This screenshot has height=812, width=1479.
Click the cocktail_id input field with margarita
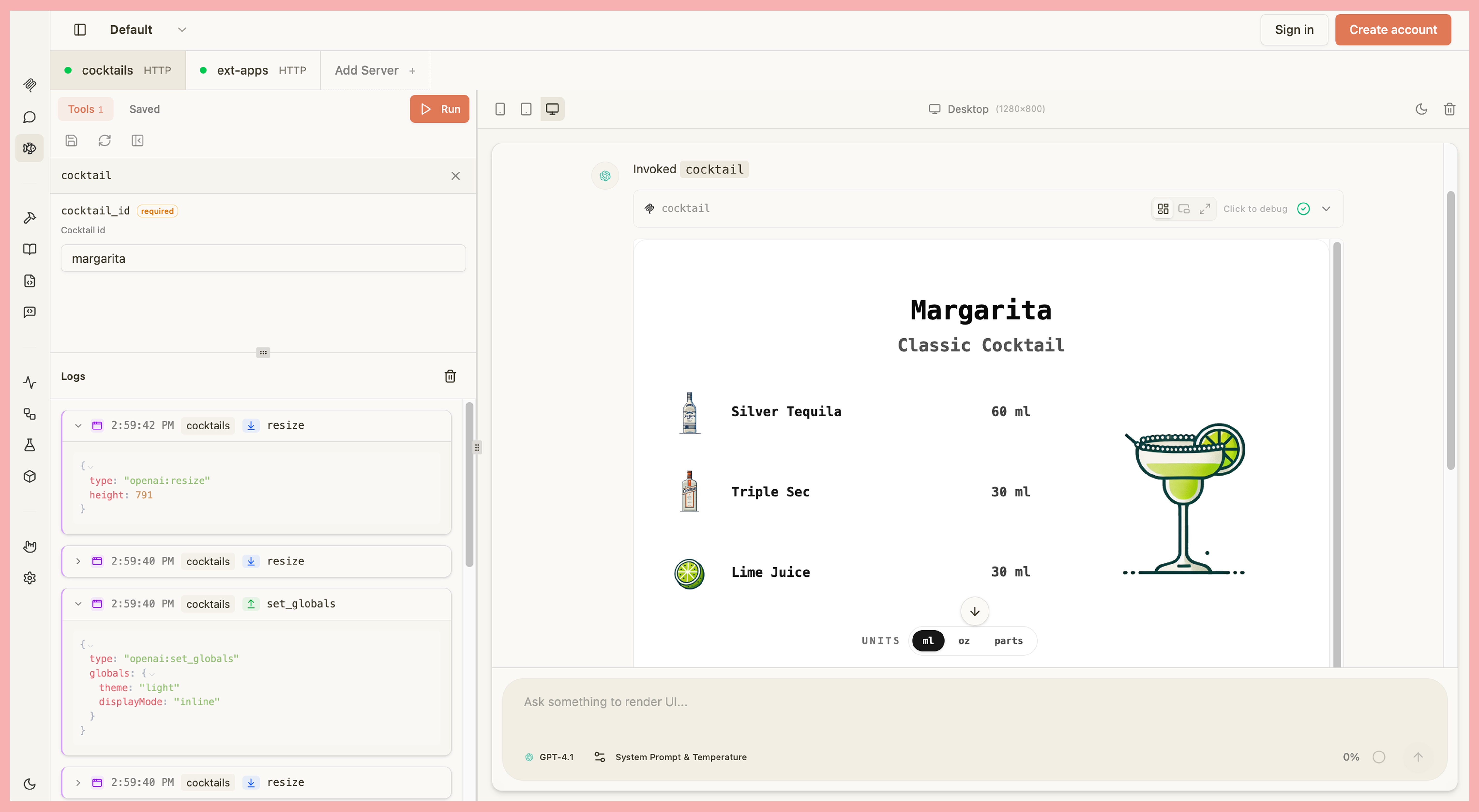tap(263, 258)
